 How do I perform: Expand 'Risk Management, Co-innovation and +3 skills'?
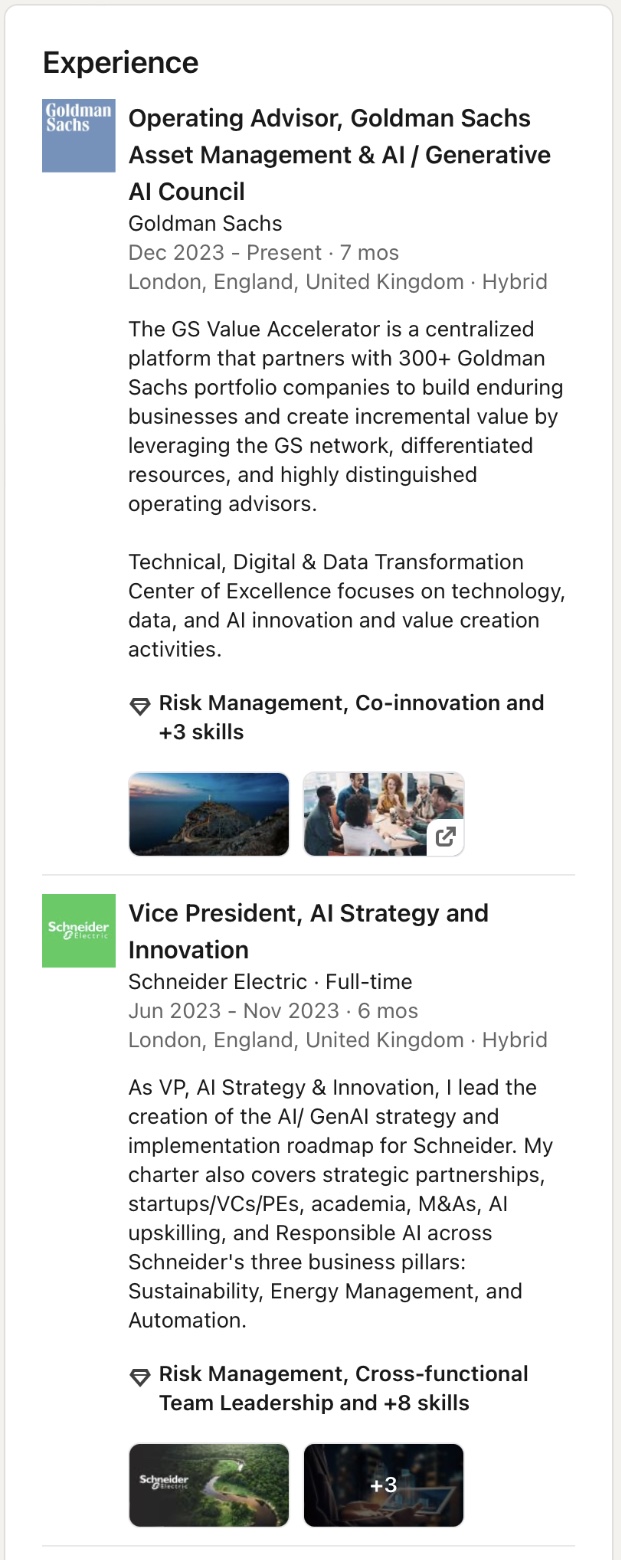(350, 717)
